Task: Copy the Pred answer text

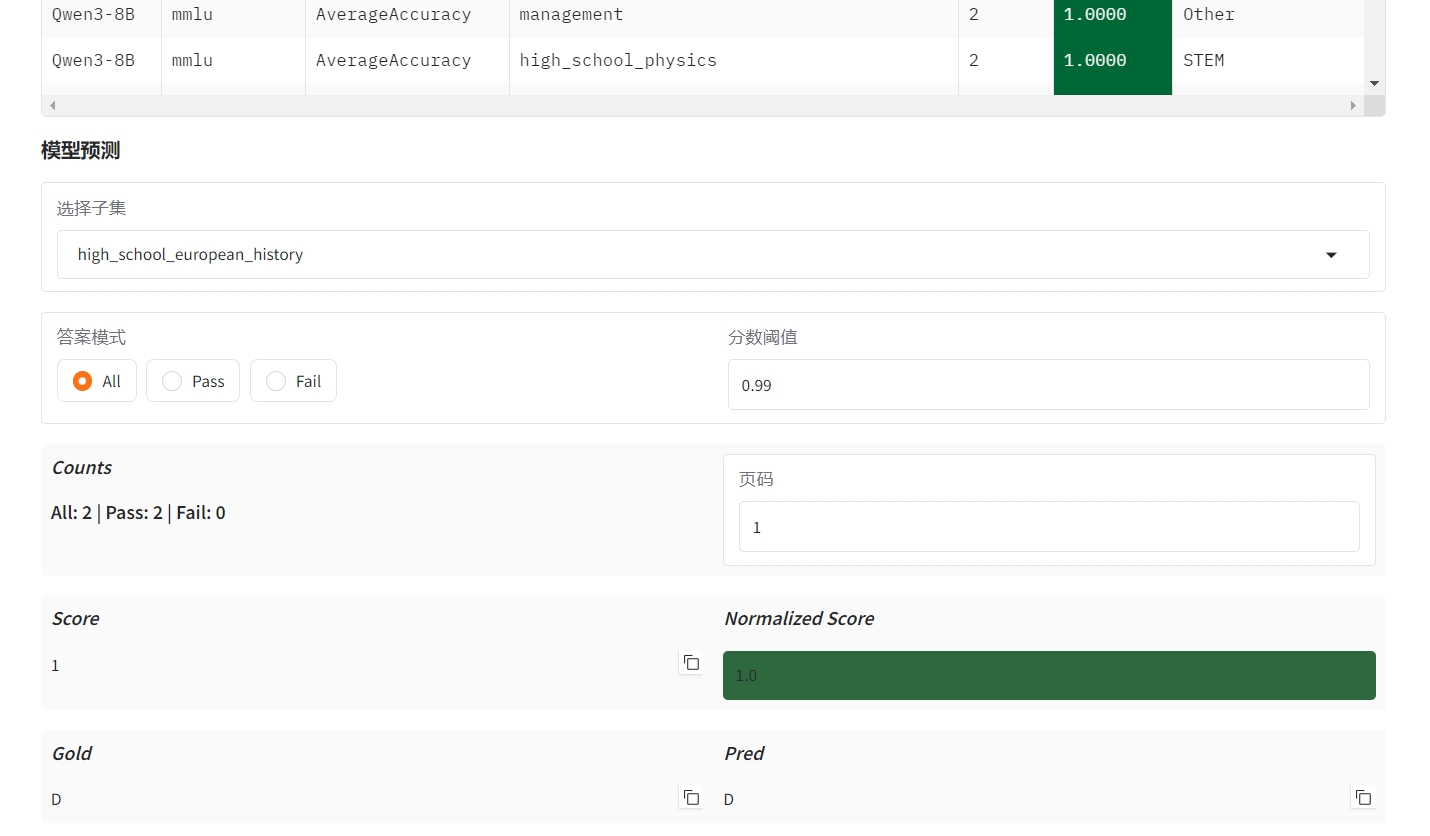Action: (1363, 797)
